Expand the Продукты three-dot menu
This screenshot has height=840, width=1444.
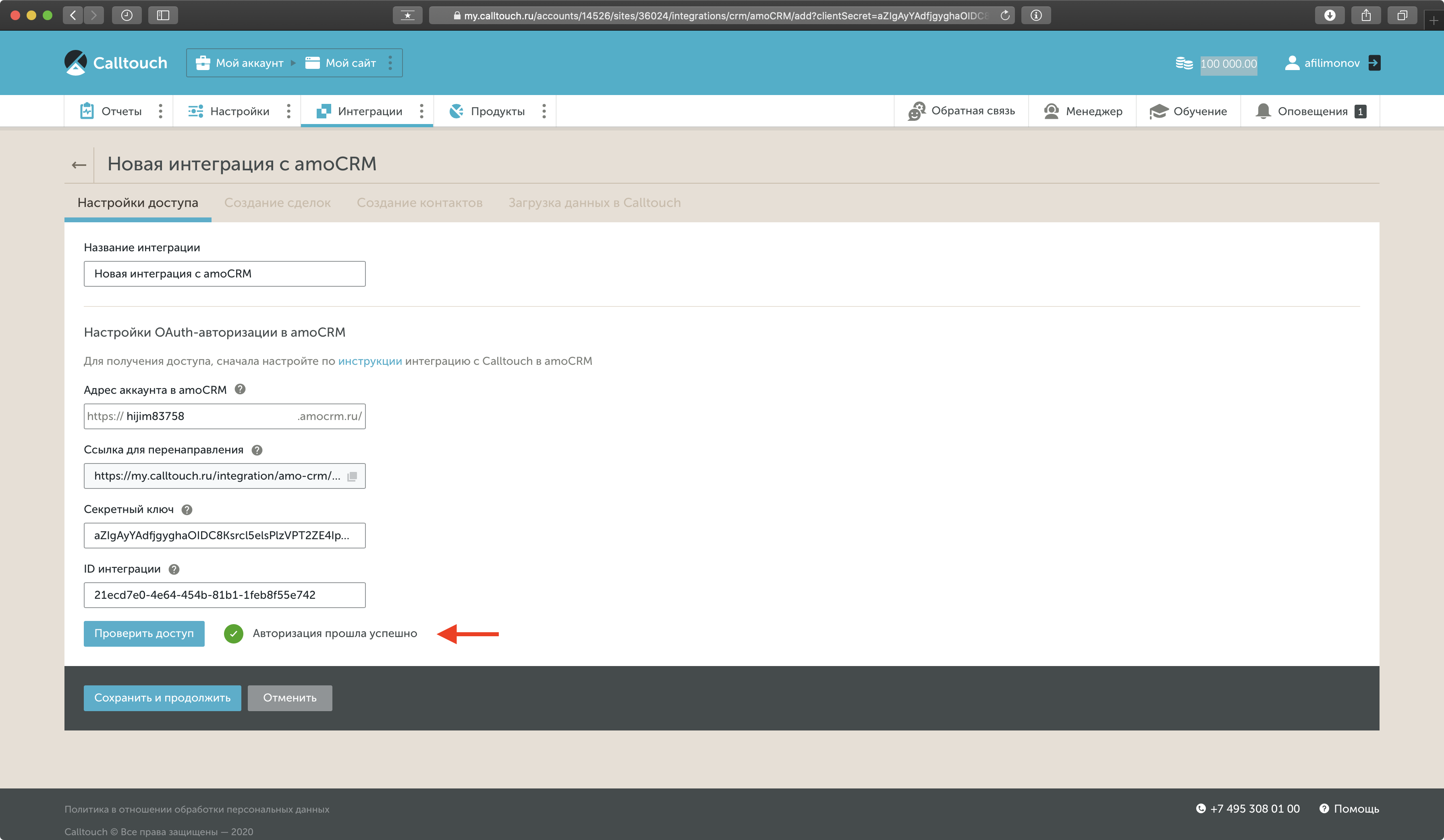coord(544,111)
